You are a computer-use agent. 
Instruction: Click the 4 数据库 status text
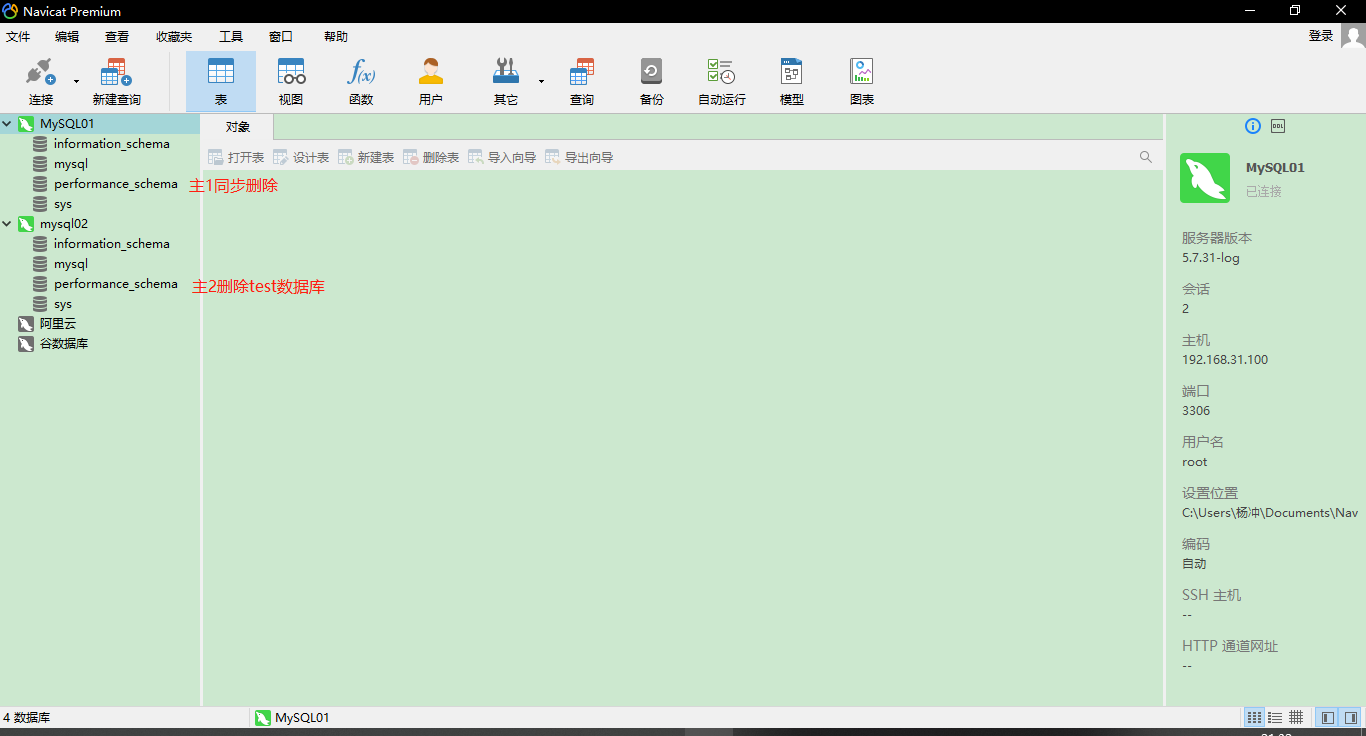point(27,717)
